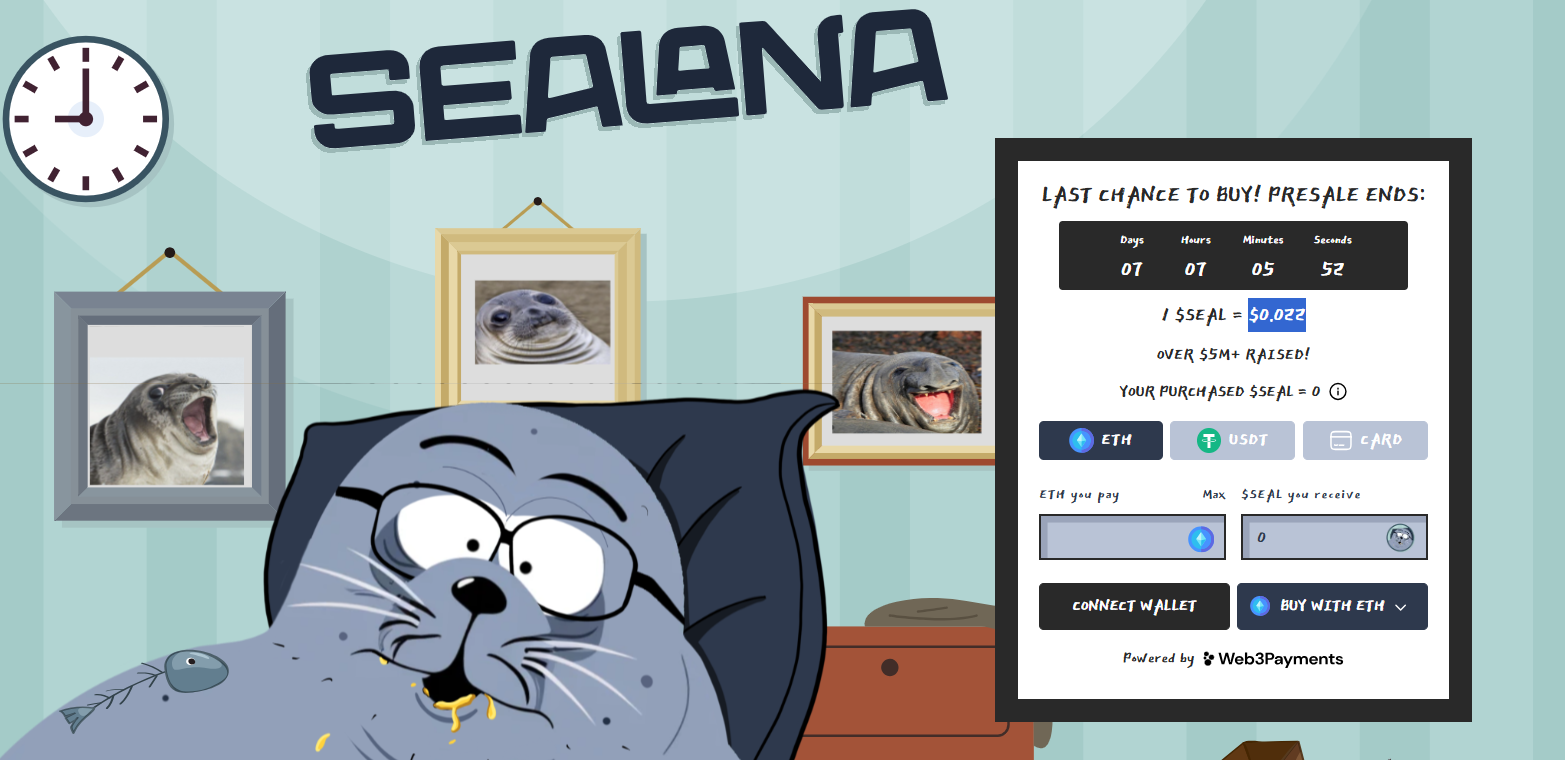Click Max above the ETH field
Screen dimensions: 1565x760
click(1214, 495)
